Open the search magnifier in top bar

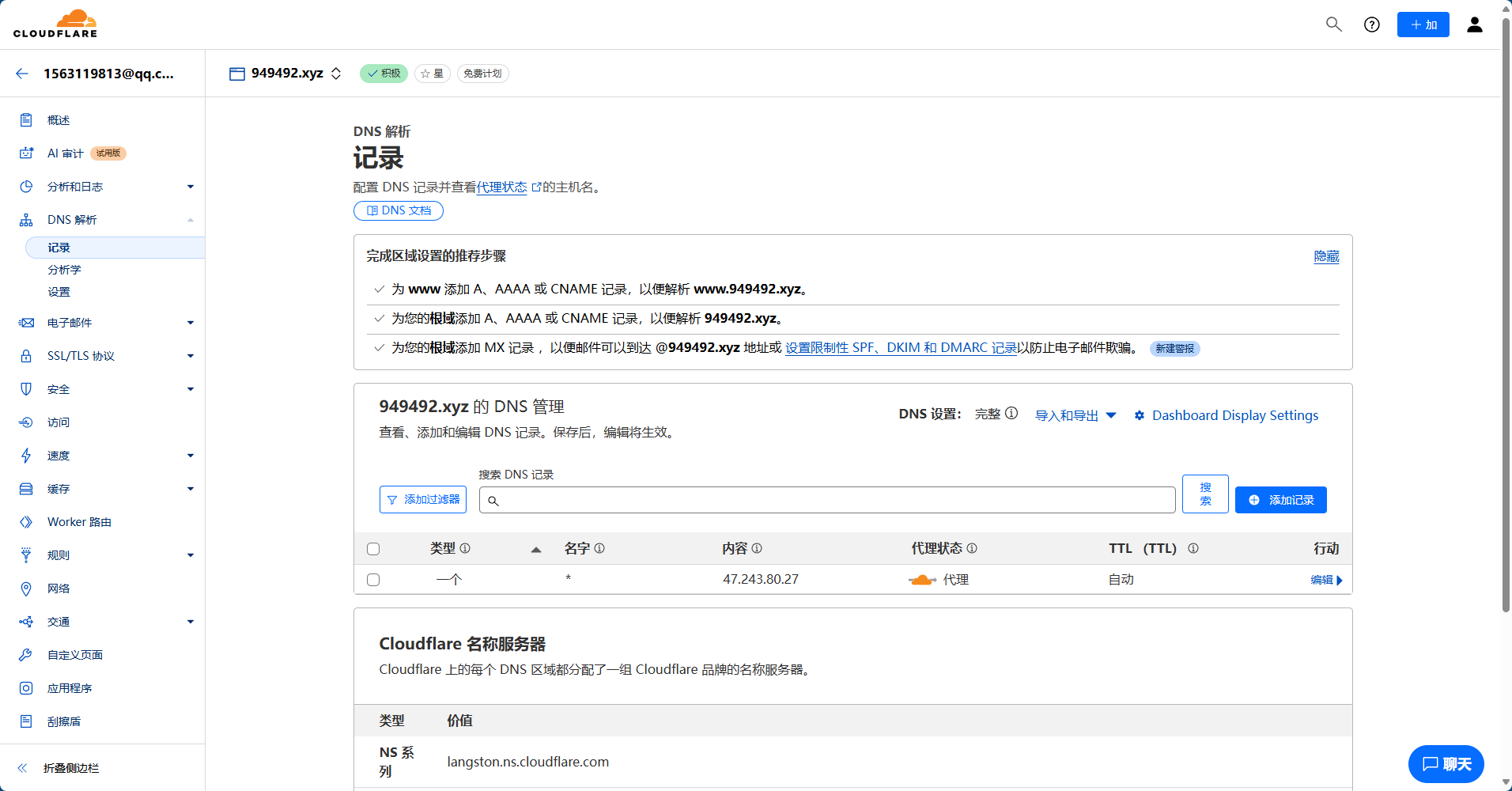click(1334, 25)
